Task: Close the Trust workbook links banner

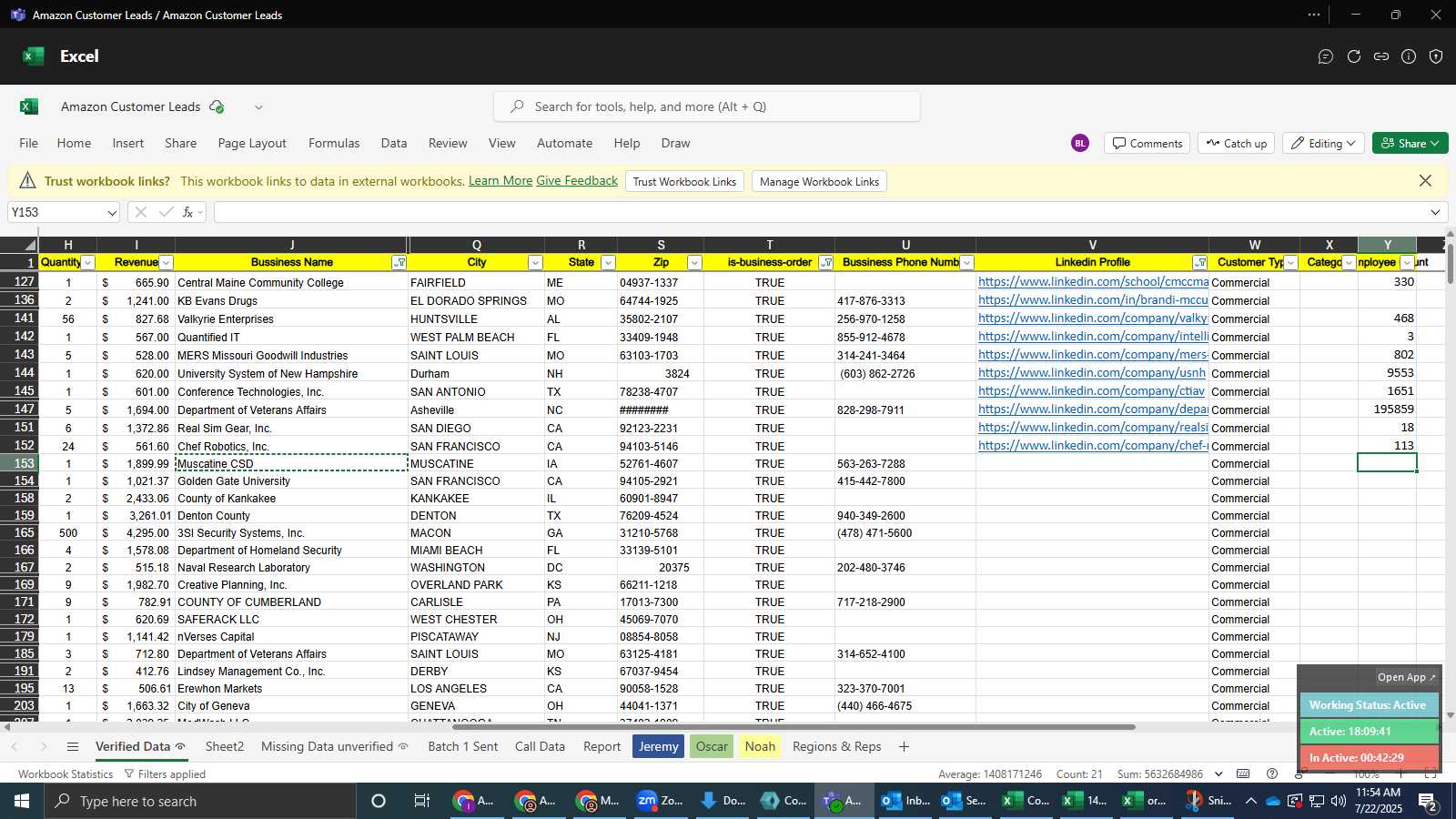Action: click(1425, 181)
